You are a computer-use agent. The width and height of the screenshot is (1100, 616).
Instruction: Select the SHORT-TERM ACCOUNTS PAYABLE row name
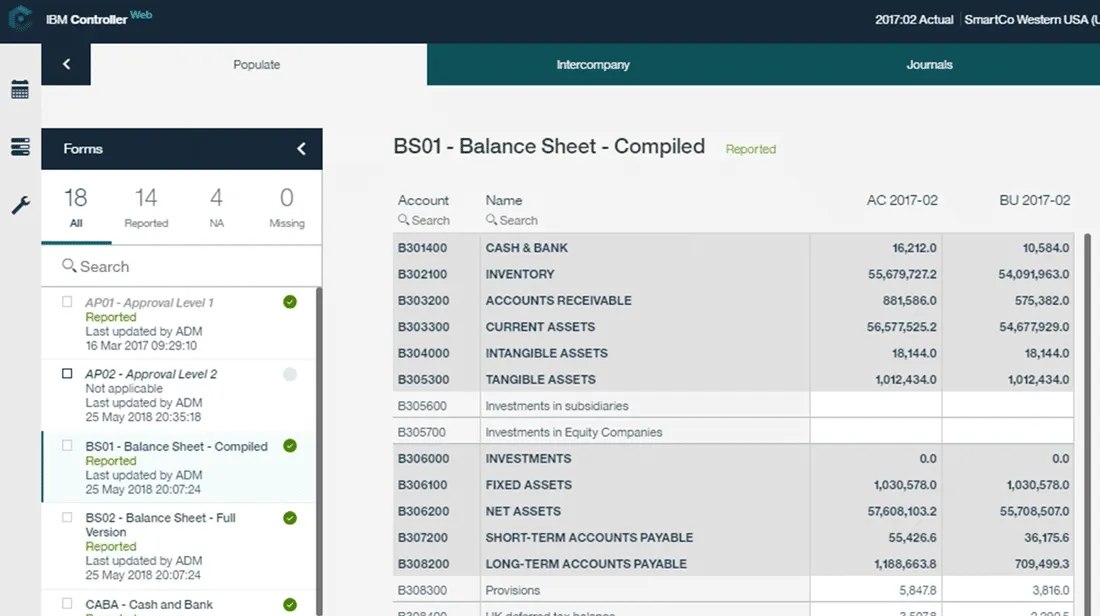tap(589, 537)
